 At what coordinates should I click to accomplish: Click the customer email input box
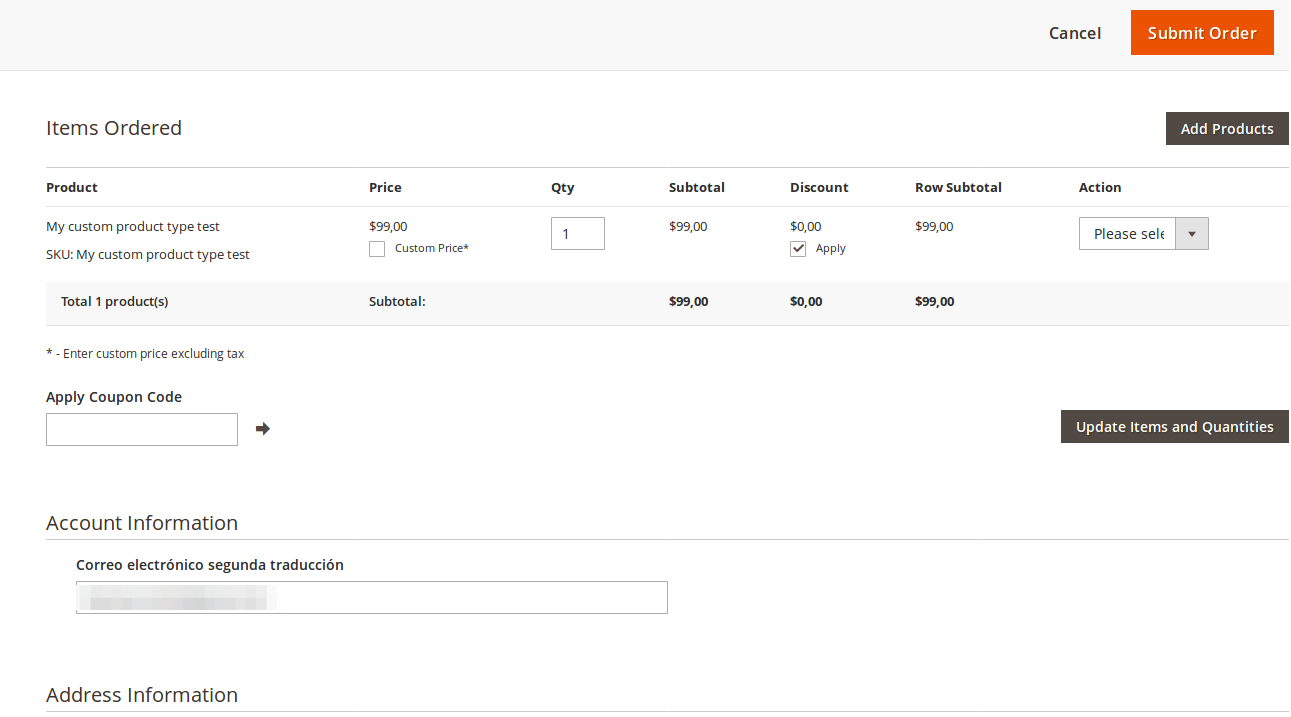(371, 597)
